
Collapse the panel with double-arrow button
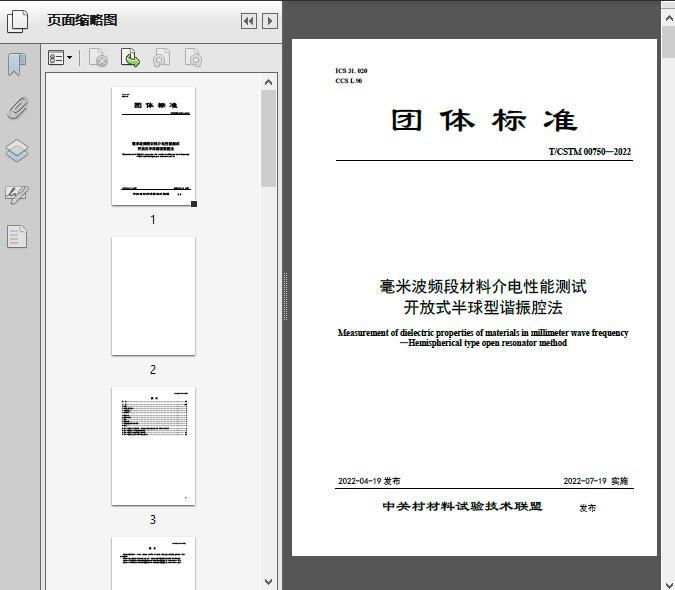tap(249, 21)
